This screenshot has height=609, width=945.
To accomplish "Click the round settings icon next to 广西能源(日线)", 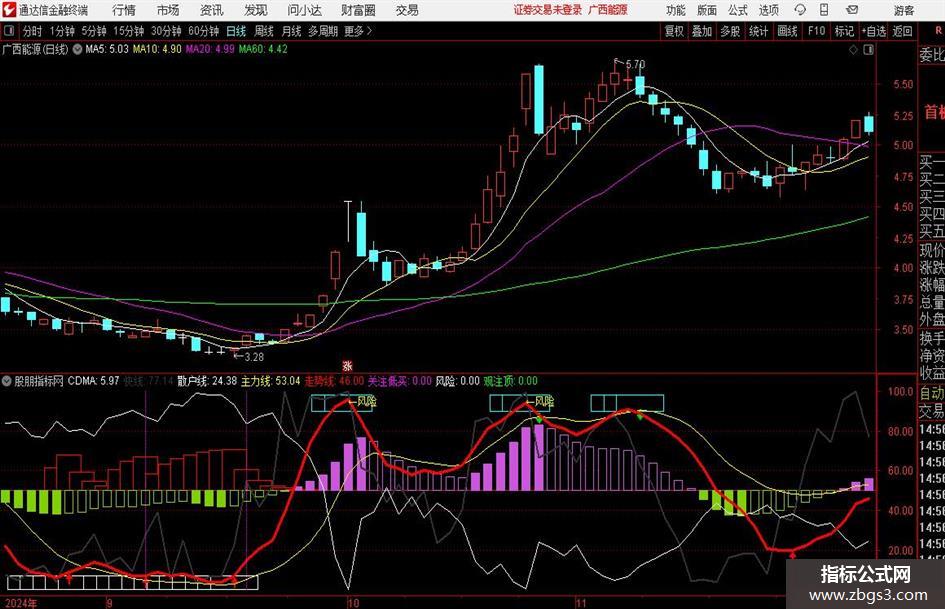I will [x=77, y=49].
